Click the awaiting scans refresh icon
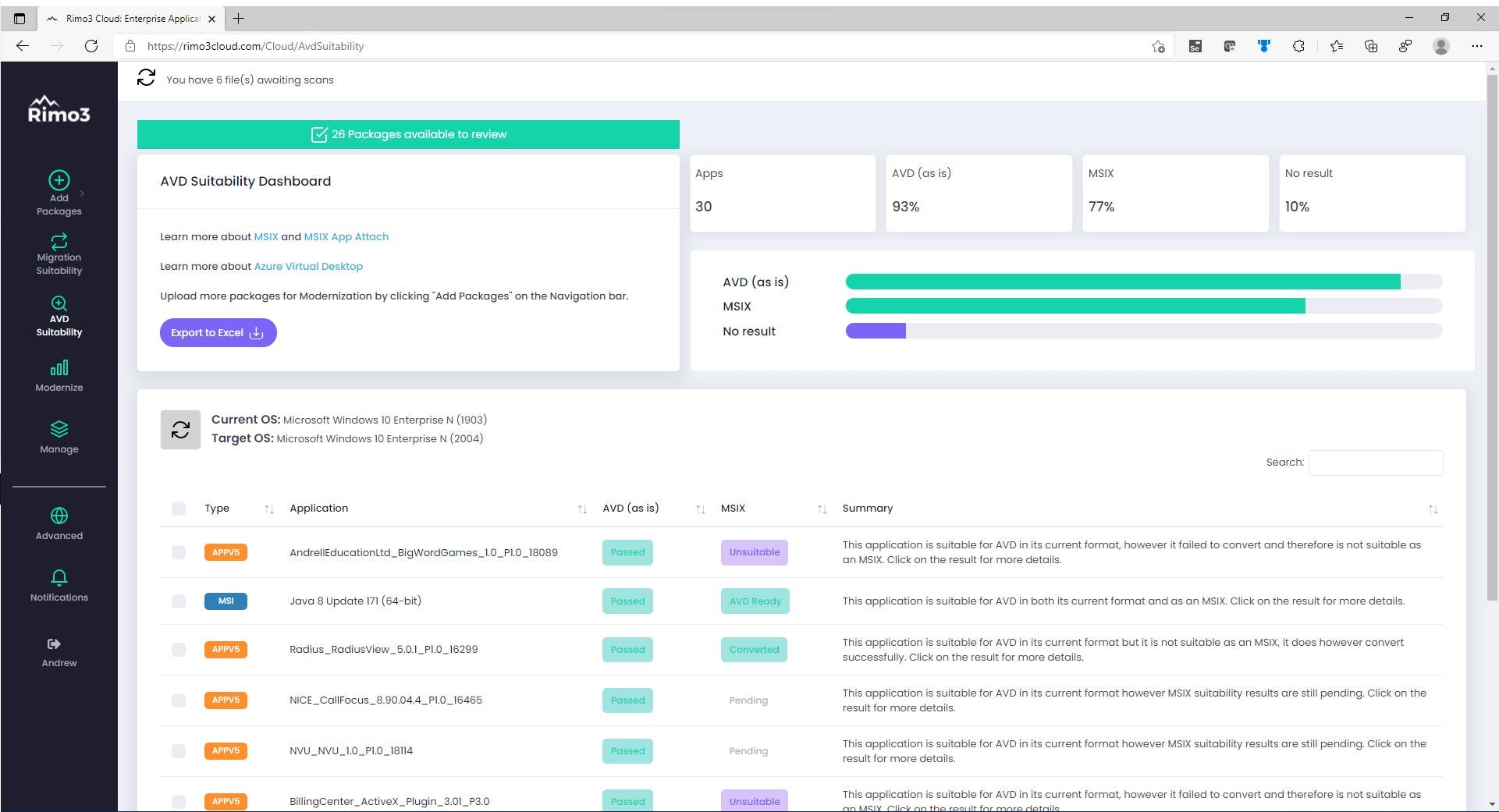 [x=146, y=78]
